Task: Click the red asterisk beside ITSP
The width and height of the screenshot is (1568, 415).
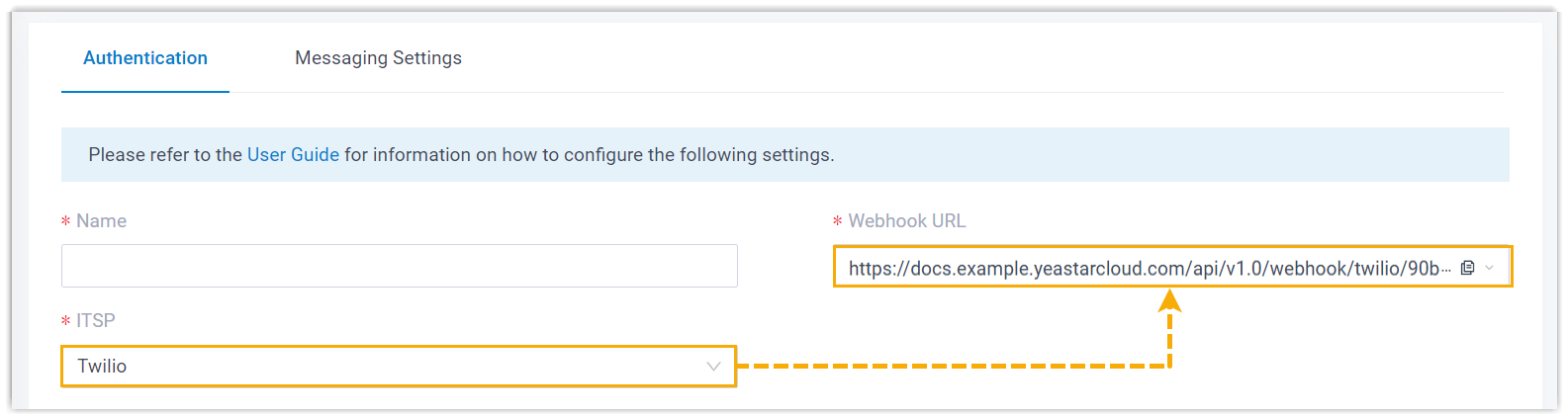Action: coord(66,322)
